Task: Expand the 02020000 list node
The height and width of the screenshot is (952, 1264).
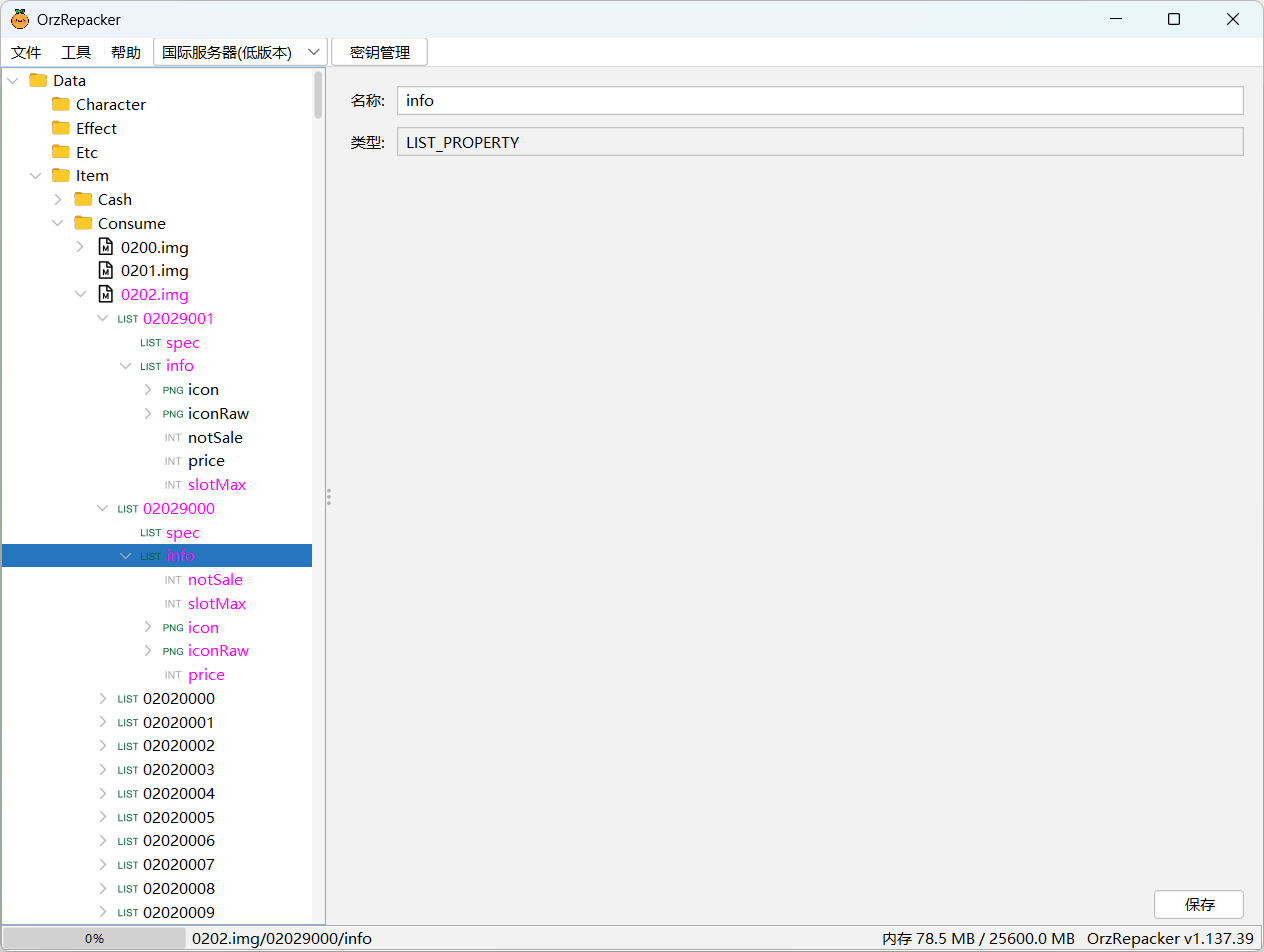Action: tap(103, 698)
